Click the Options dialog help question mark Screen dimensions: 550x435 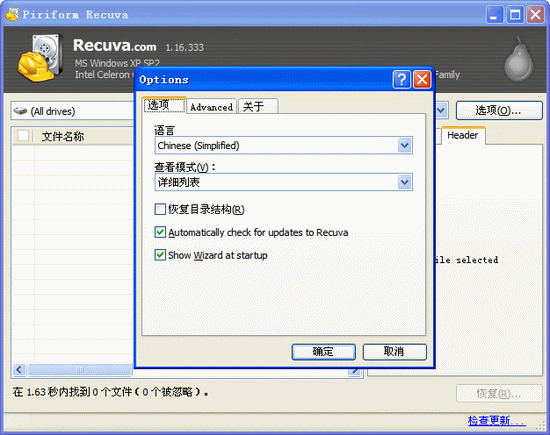coord(401,80)
